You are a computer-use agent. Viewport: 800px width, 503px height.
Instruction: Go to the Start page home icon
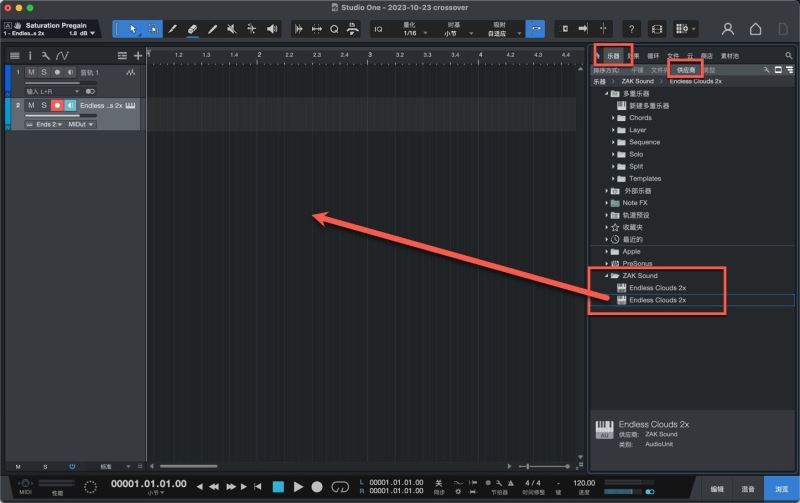click(x=756, y=29)
